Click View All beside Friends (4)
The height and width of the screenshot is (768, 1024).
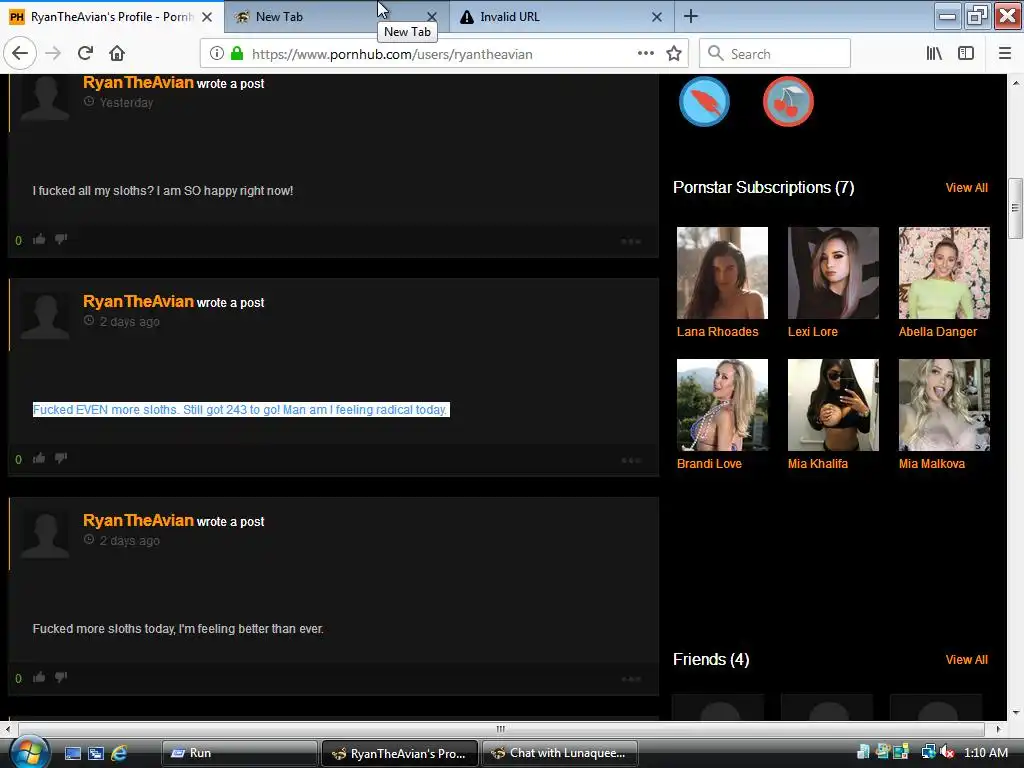pyautogui.click(x=967, y=660)
